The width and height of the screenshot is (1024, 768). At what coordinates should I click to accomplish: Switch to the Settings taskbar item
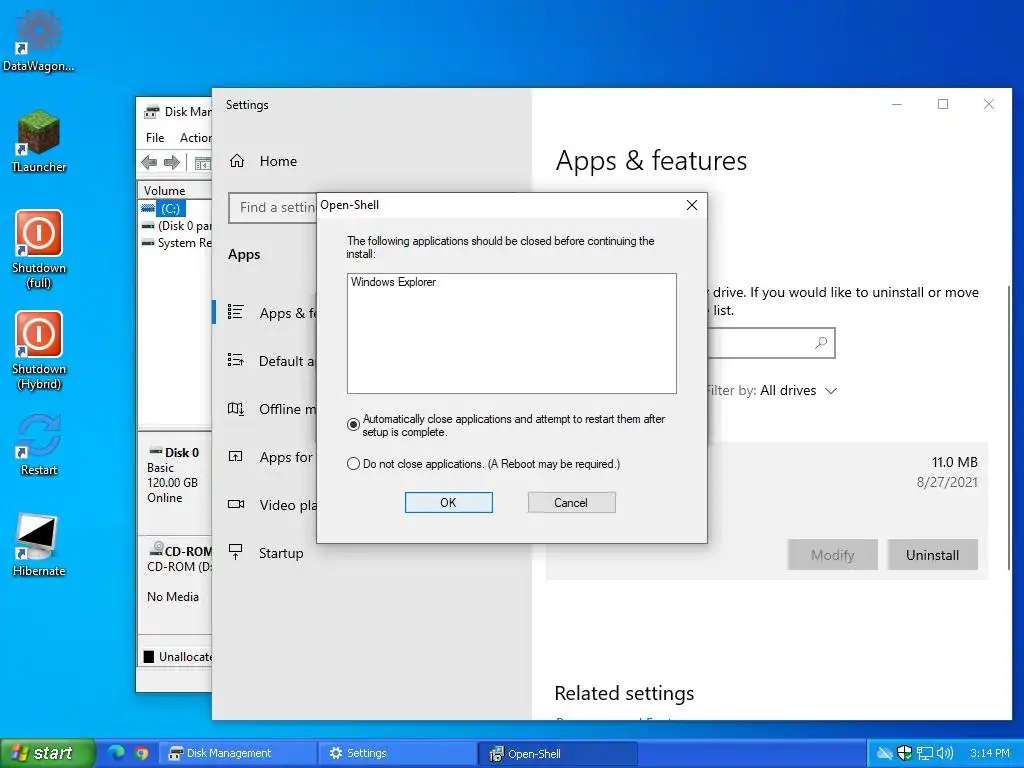point(397,753)
